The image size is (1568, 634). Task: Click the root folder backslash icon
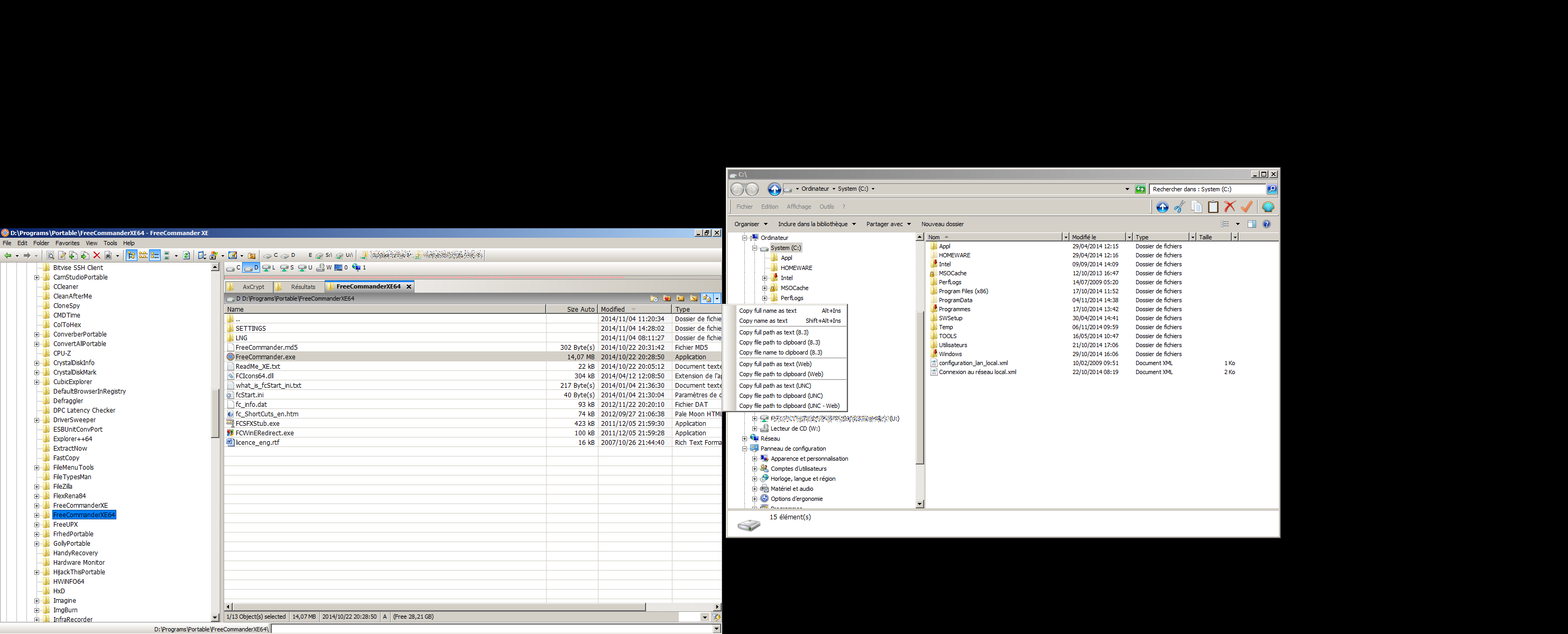click(694, 299)
